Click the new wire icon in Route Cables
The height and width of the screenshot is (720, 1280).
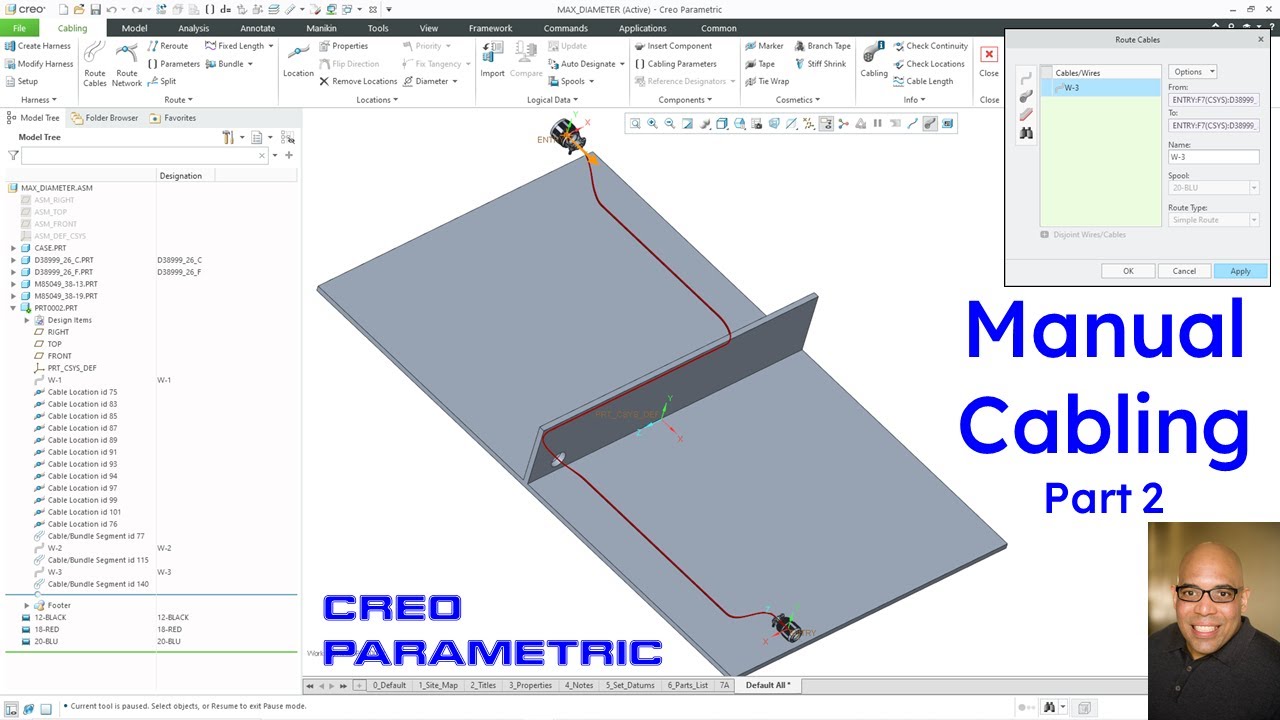tap(1026, 79)
